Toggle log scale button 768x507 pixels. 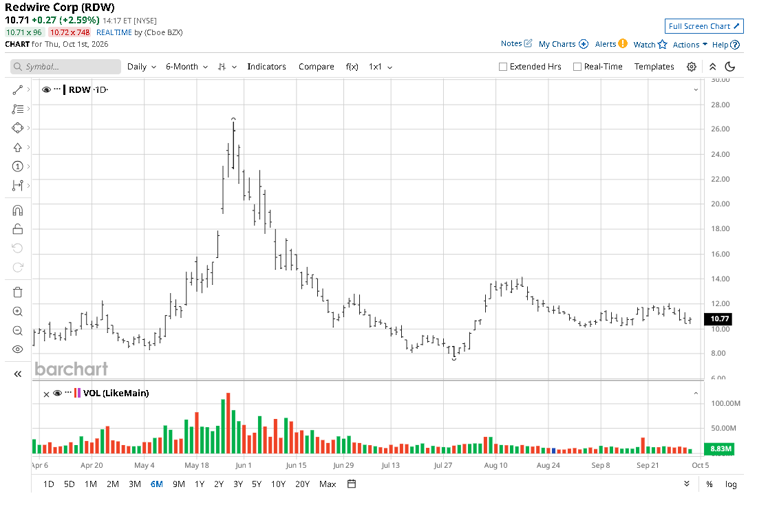click(x=731, y=484)
